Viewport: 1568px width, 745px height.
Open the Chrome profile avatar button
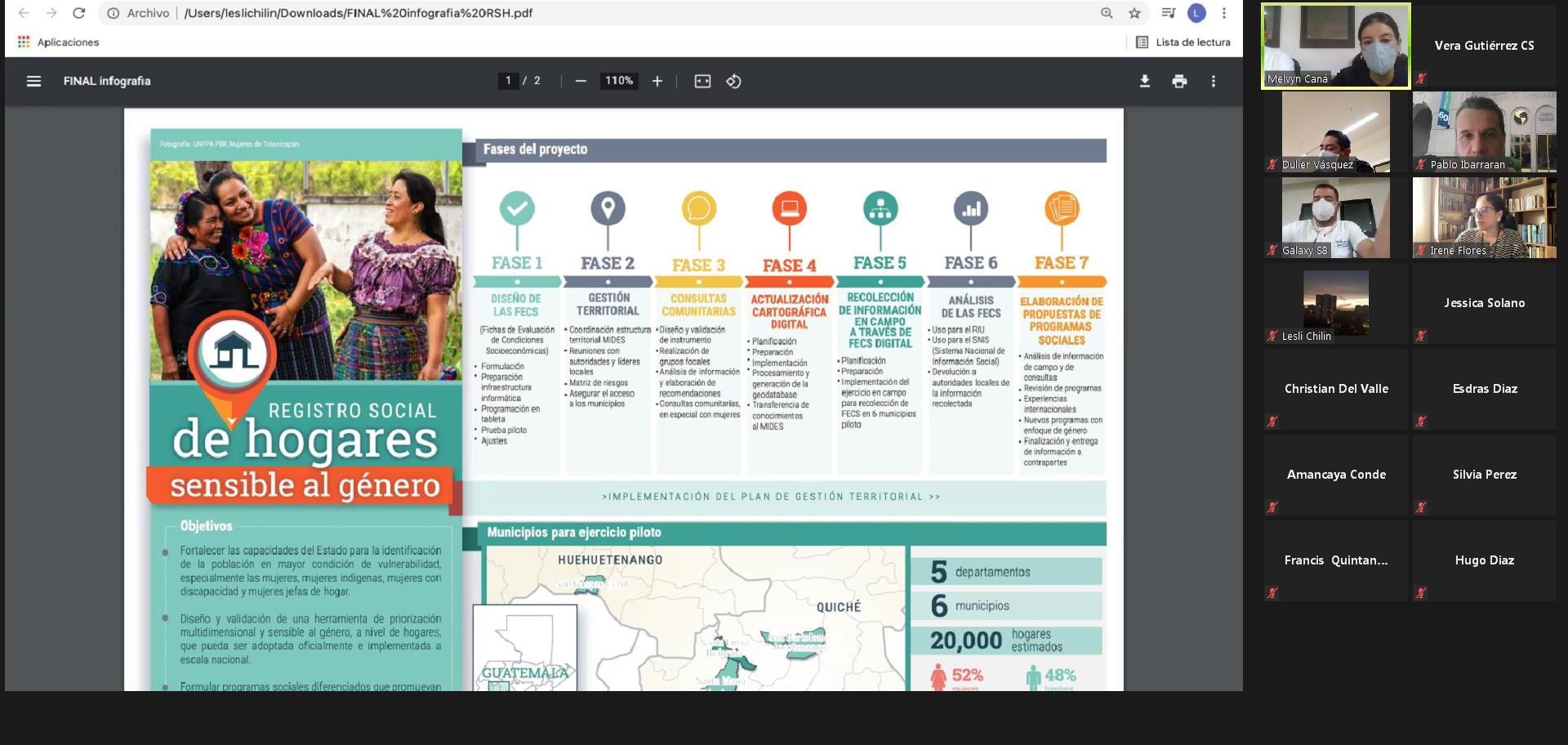coord(1196,13)
